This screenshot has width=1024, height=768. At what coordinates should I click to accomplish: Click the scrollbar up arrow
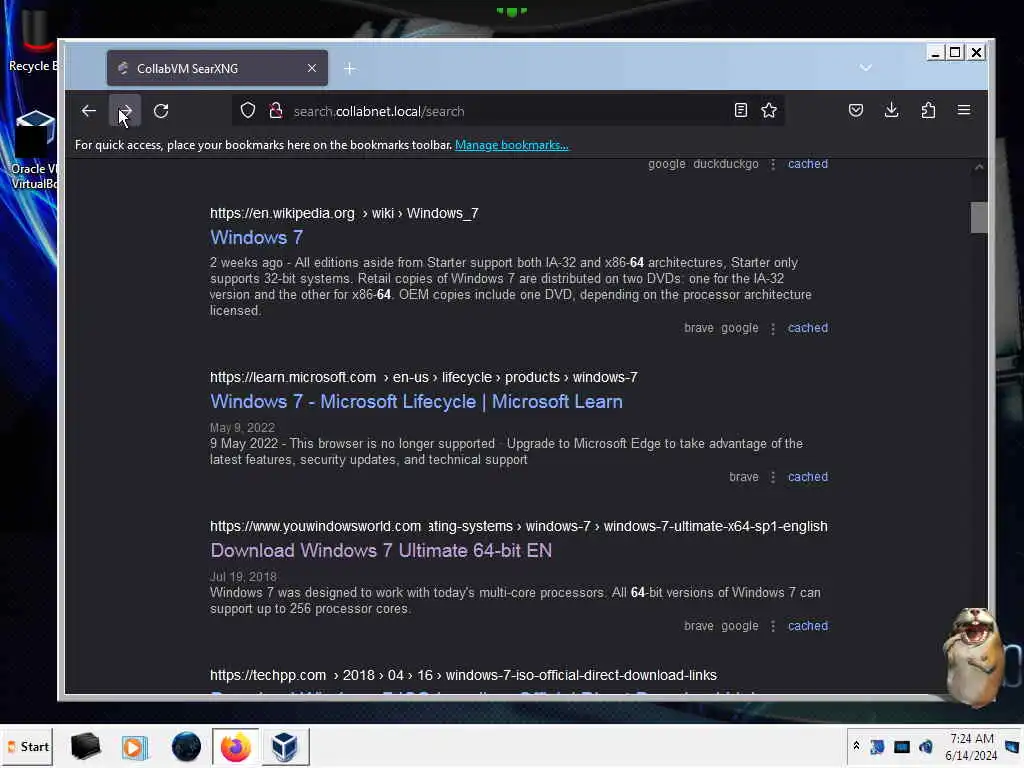978,167
